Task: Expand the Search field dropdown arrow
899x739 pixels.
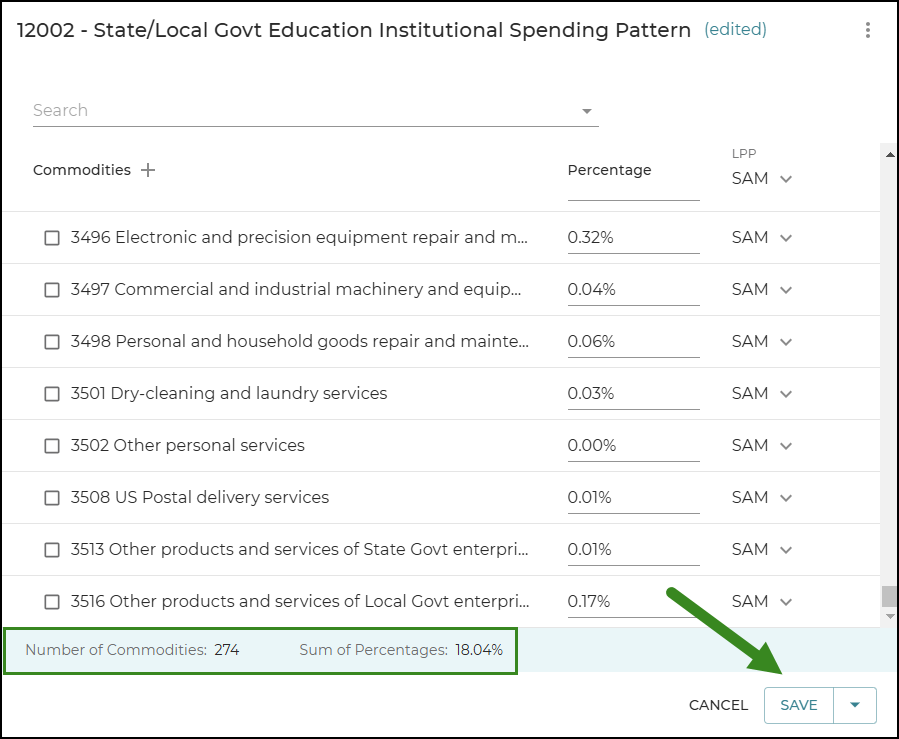Action: pos(587,111)
